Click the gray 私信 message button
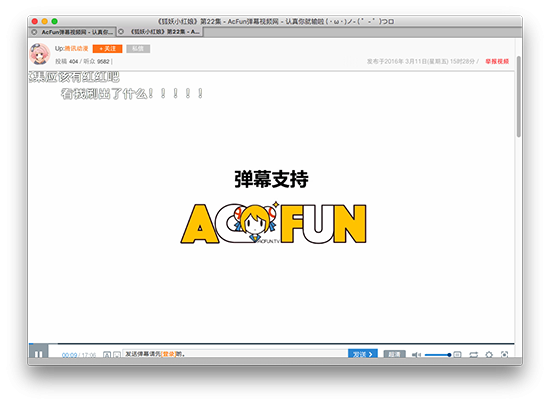 pos(138,49)
